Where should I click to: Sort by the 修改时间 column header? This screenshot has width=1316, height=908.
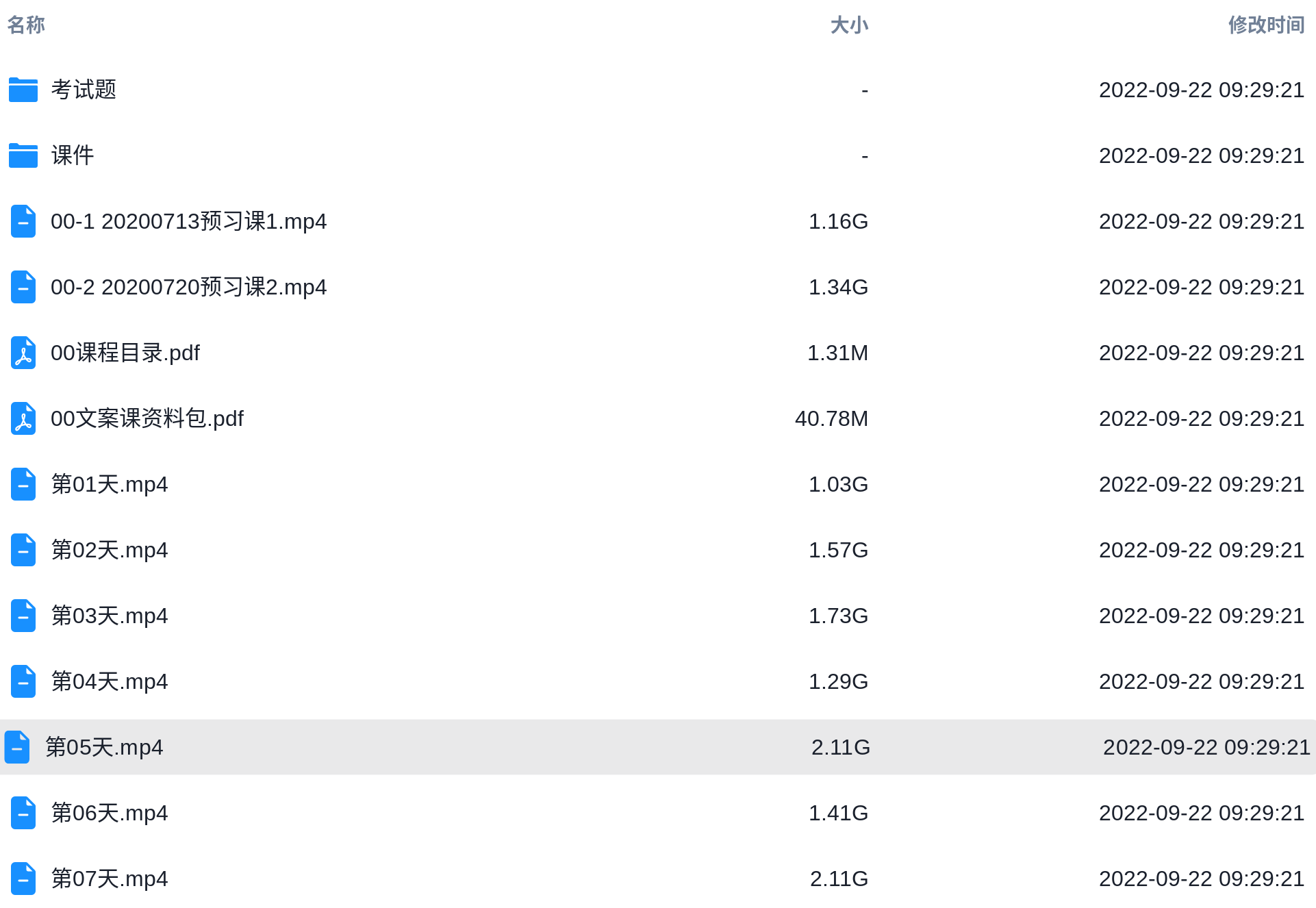tap(1266, 25)
